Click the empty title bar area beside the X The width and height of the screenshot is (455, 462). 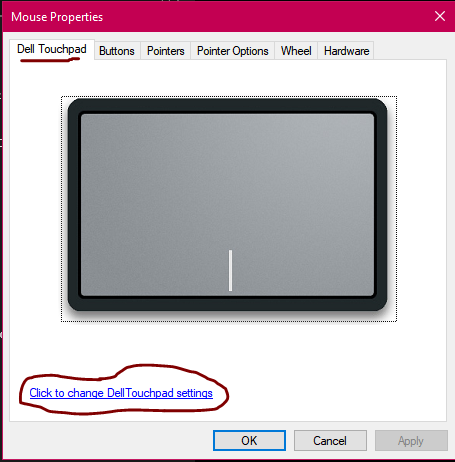(x=267, y=16)
